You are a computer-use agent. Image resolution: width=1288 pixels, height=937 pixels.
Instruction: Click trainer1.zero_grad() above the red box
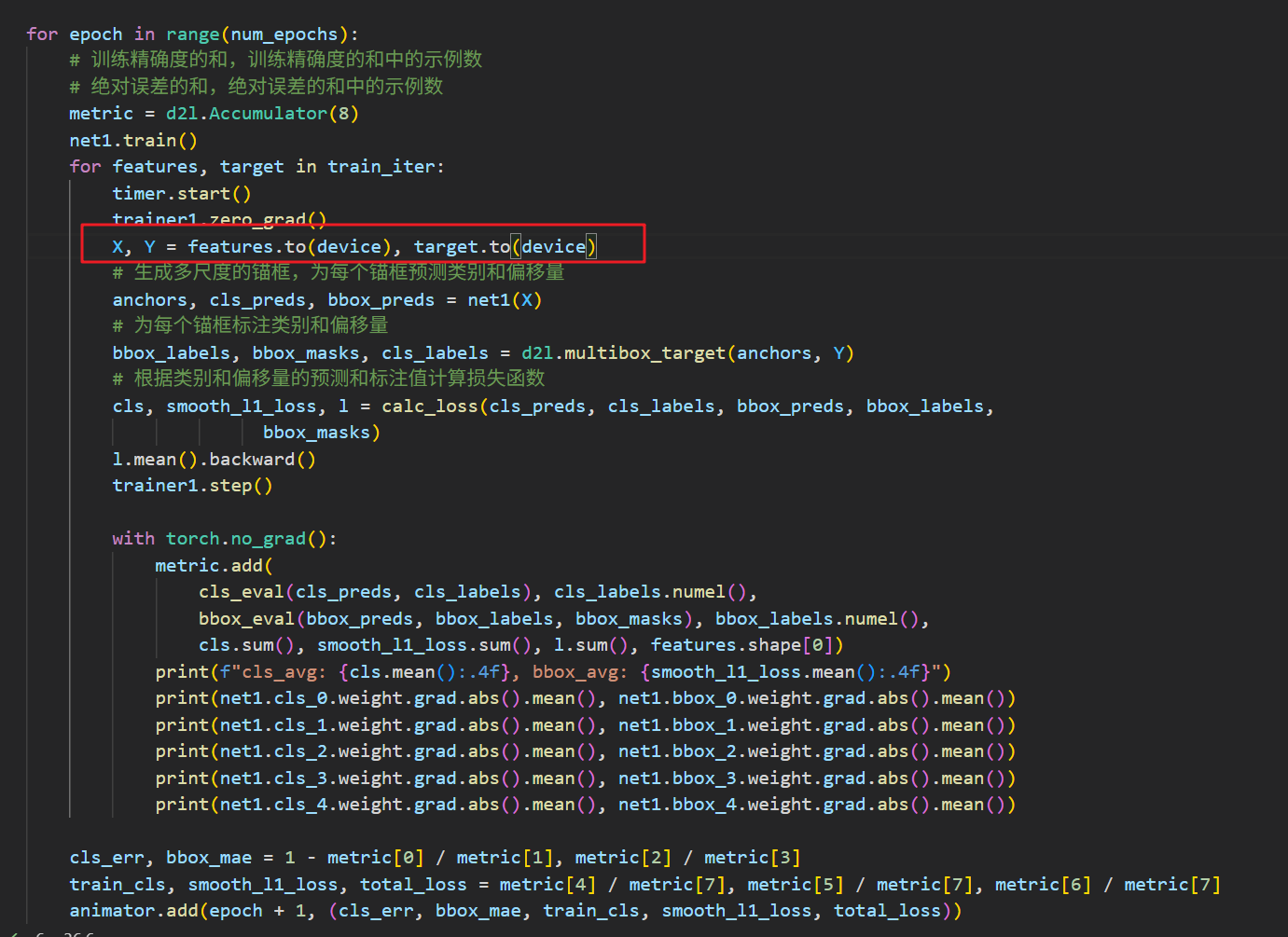coord(219,220)
